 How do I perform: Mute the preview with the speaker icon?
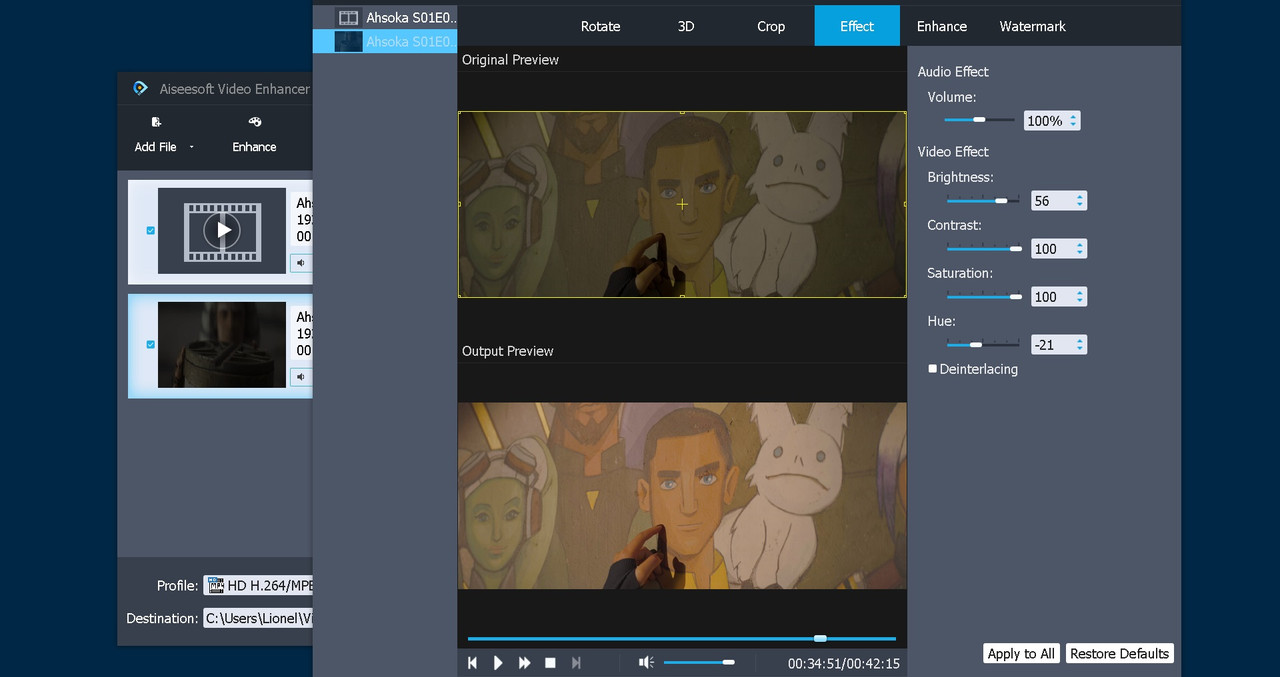click(x=647, y=662)
